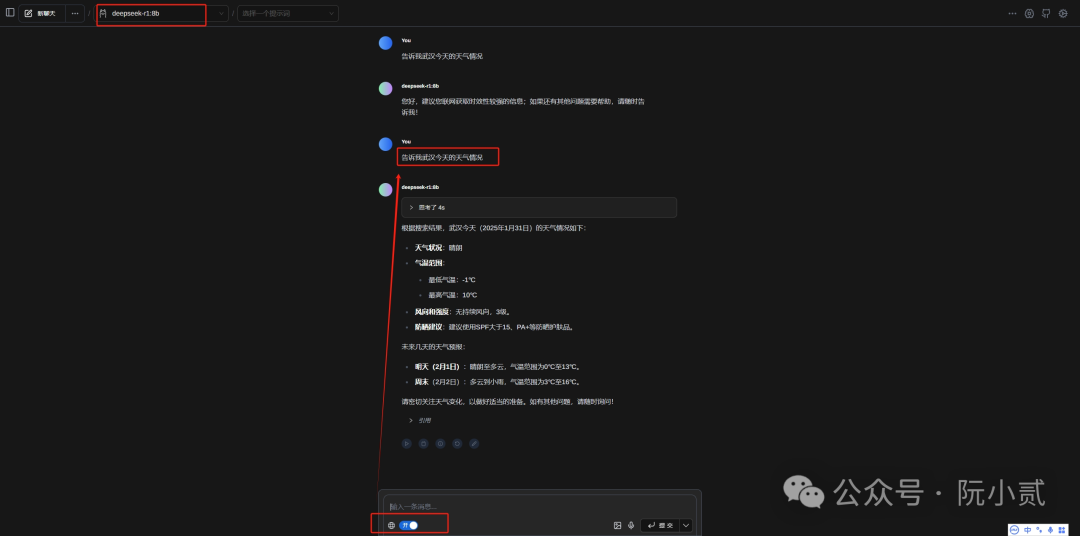1080x536 pixels.
Task: Click the 明天 (2月1日) forecast line
Action: [x=497, y=367]
